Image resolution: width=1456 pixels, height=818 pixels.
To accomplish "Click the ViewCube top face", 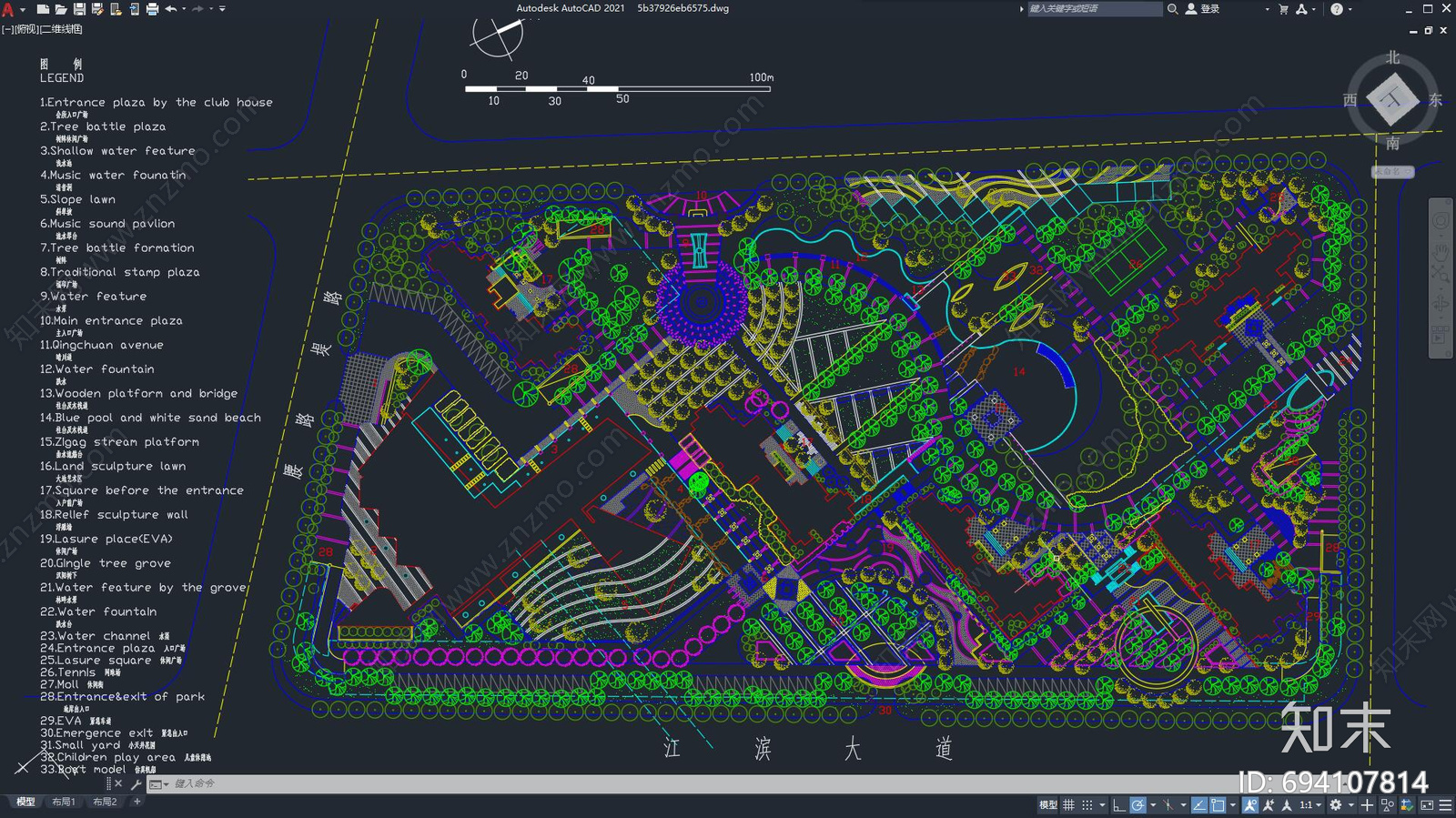I will [x=1392, y=99].
